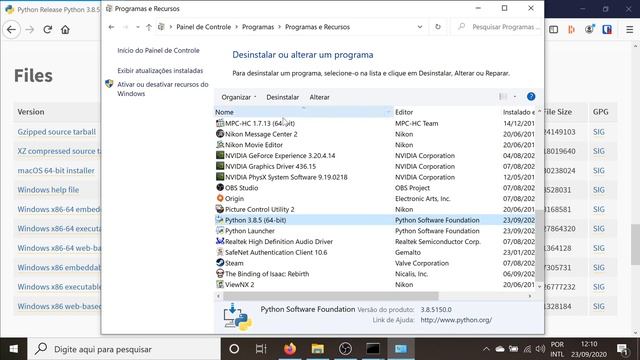Click the SafeNet Authentication Client icon

pyautogui.click(x=220, y=252)
